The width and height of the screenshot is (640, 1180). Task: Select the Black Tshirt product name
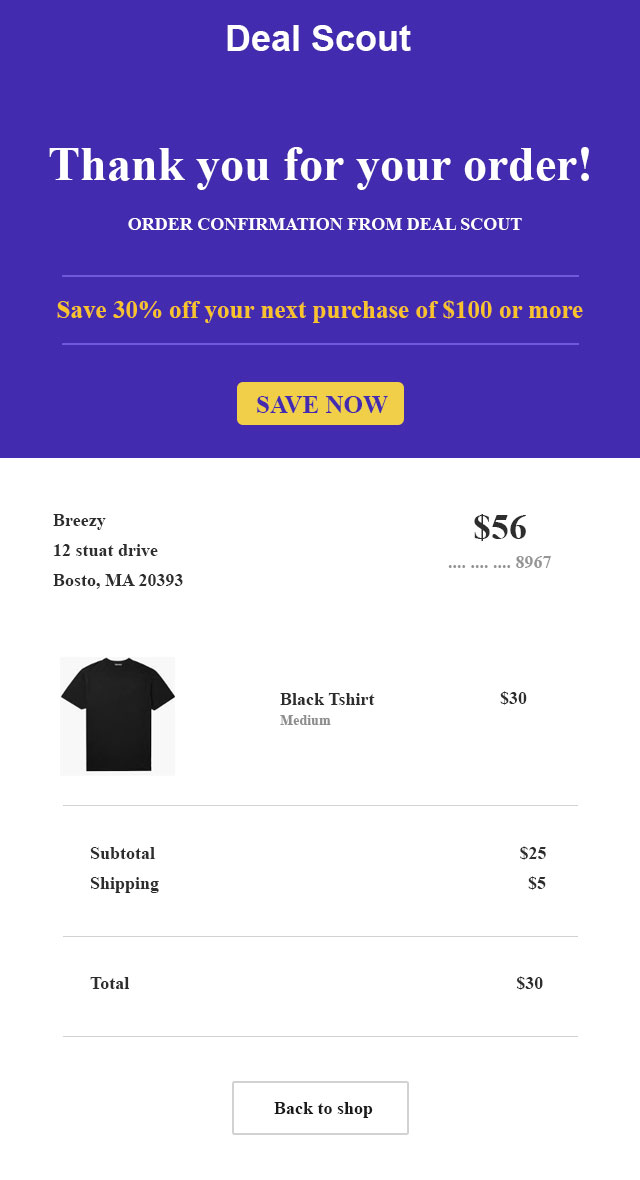tap(328, 699)
